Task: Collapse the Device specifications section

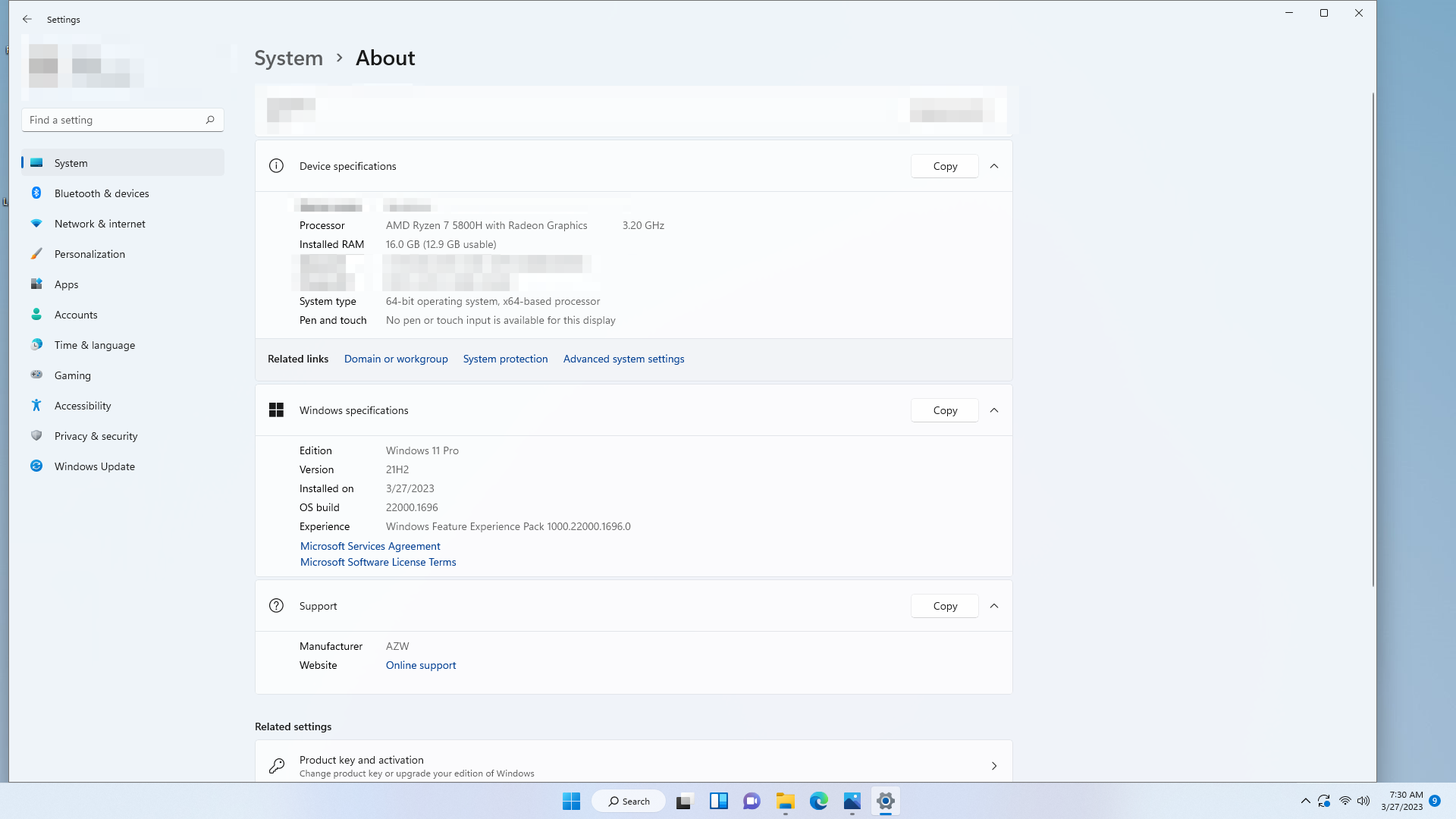Action: point(994,166)
